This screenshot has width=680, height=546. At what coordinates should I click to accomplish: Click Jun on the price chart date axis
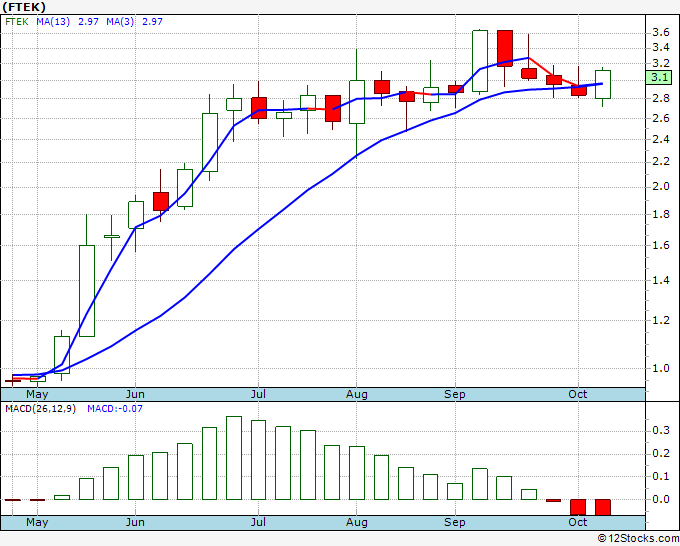coord(135,395)
